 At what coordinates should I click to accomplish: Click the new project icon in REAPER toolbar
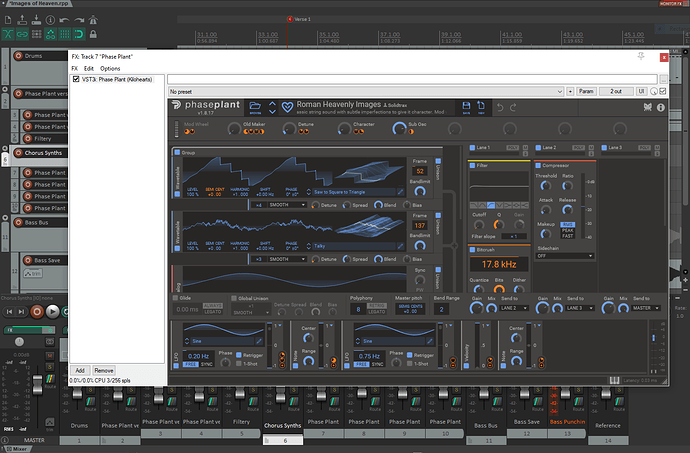click(x=8, y=20)
